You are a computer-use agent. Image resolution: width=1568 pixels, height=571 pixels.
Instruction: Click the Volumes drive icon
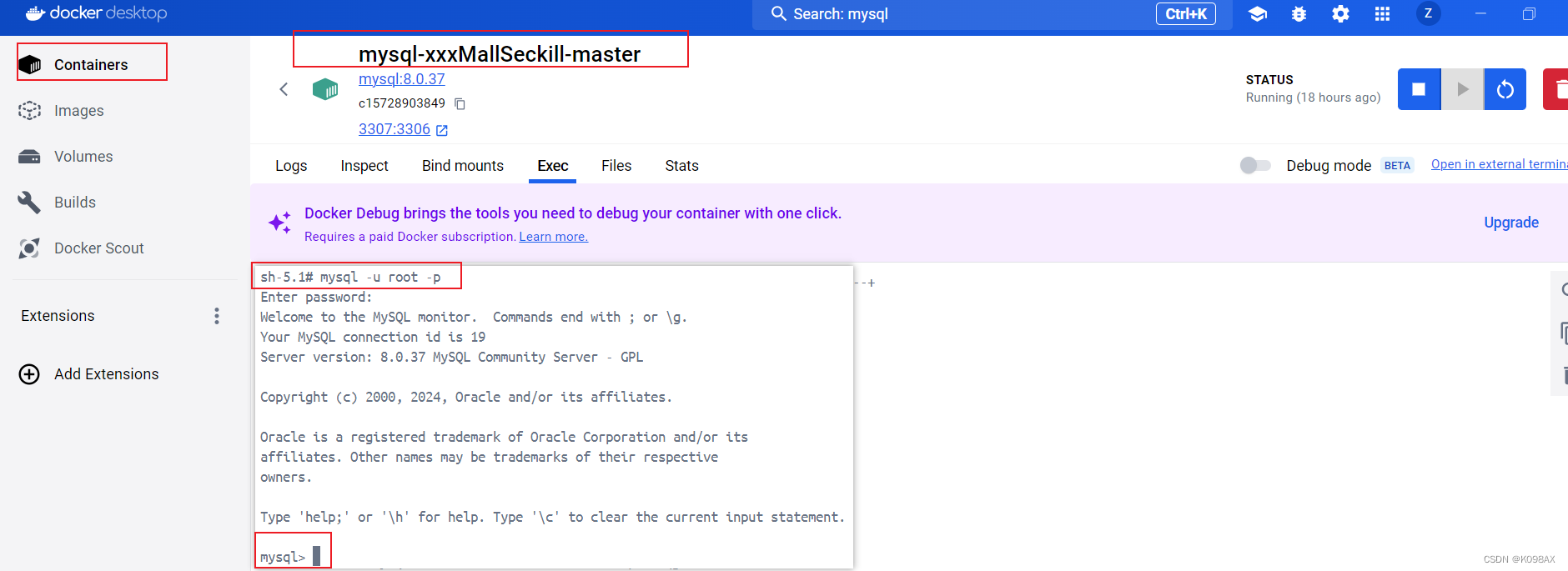30,156
